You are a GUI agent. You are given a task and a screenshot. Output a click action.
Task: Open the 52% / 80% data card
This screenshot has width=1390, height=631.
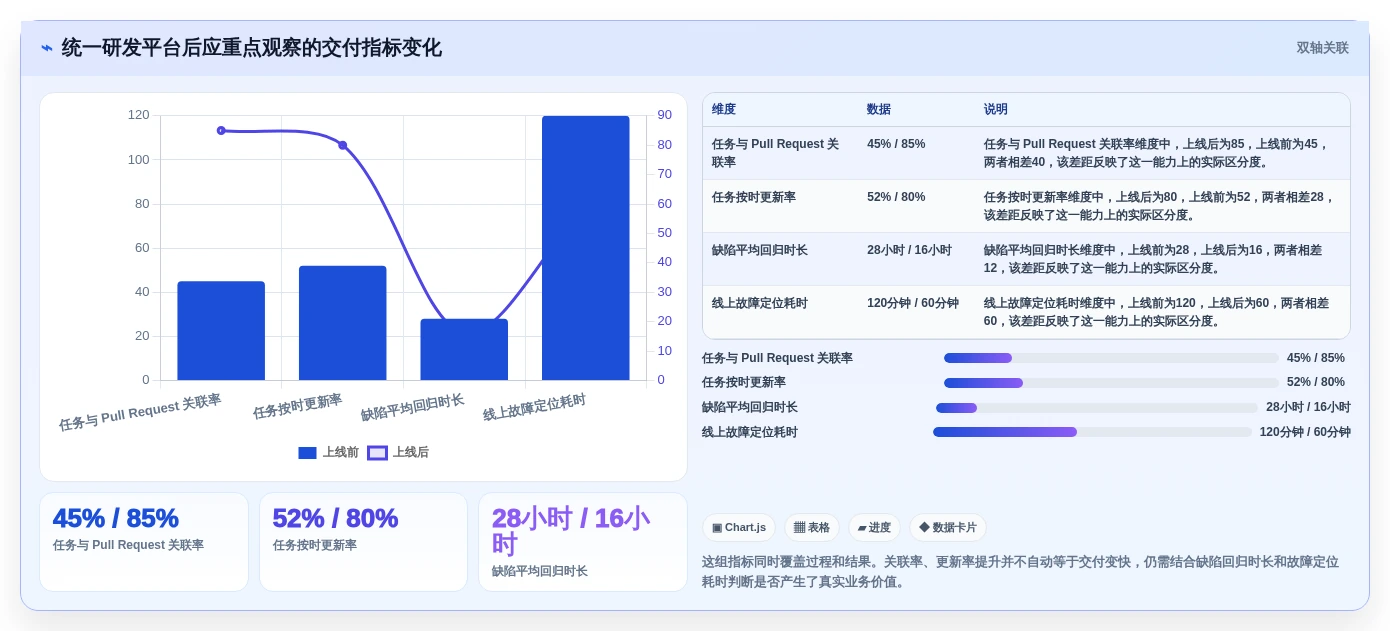[363, 541]
